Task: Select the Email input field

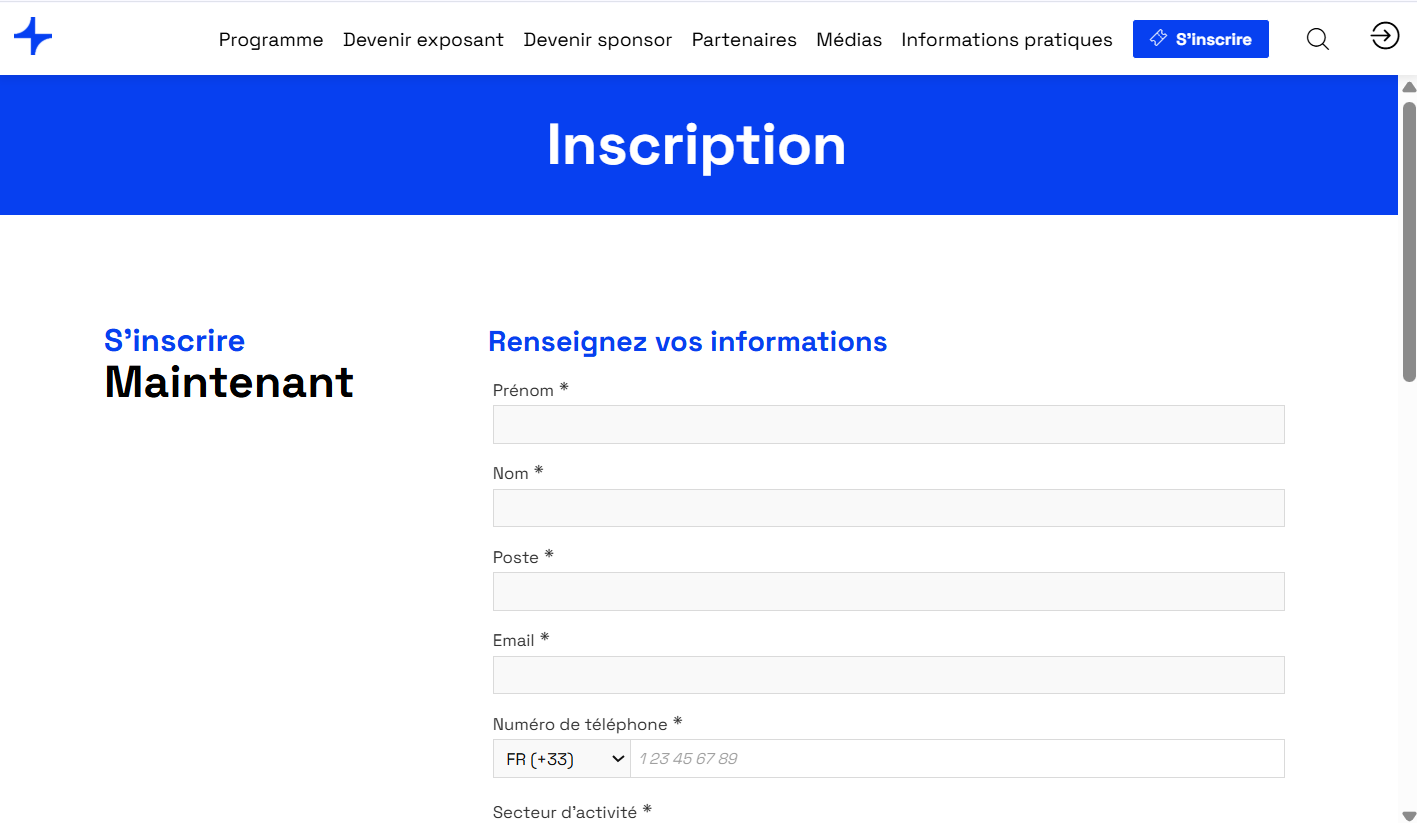Action: pos(888,675)
